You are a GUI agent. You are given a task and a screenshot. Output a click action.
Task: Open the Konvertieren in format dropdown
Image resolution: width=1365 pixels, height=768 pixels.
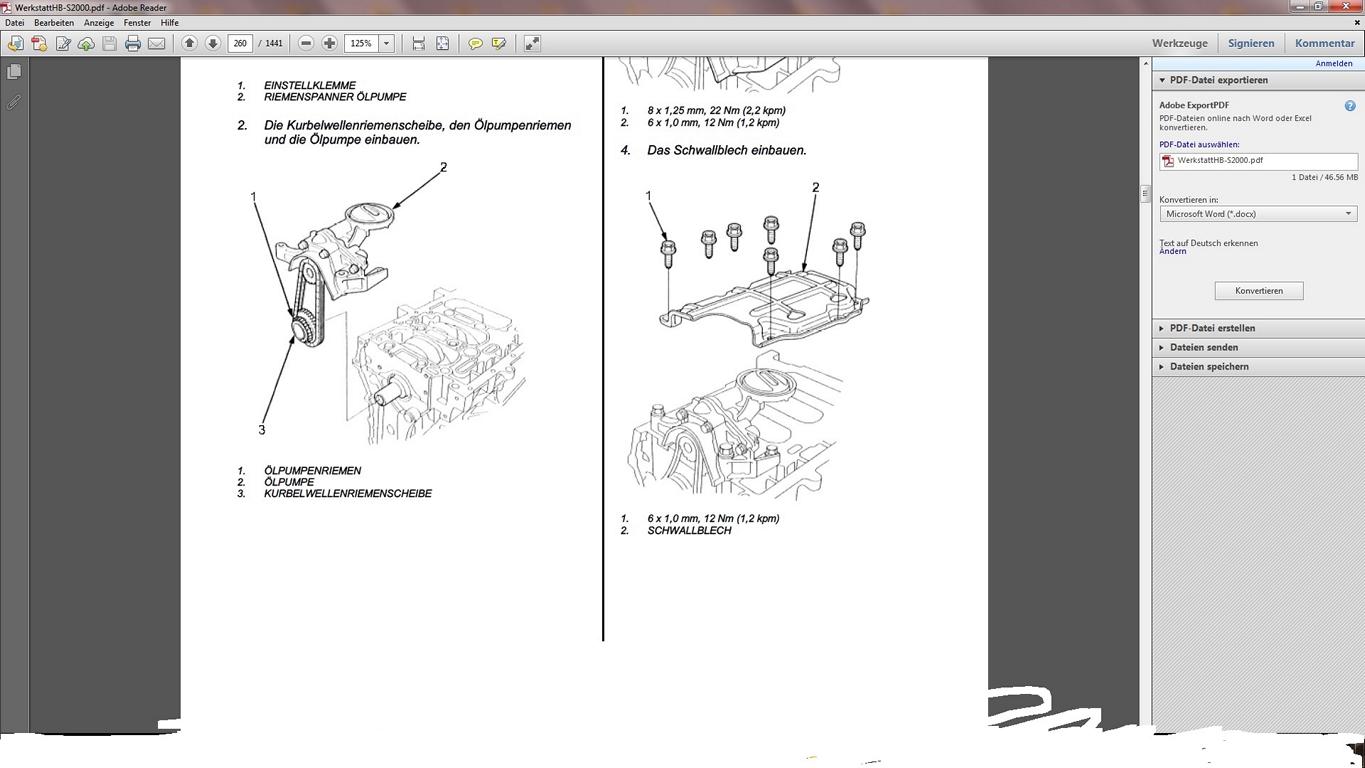point(1258,214)
